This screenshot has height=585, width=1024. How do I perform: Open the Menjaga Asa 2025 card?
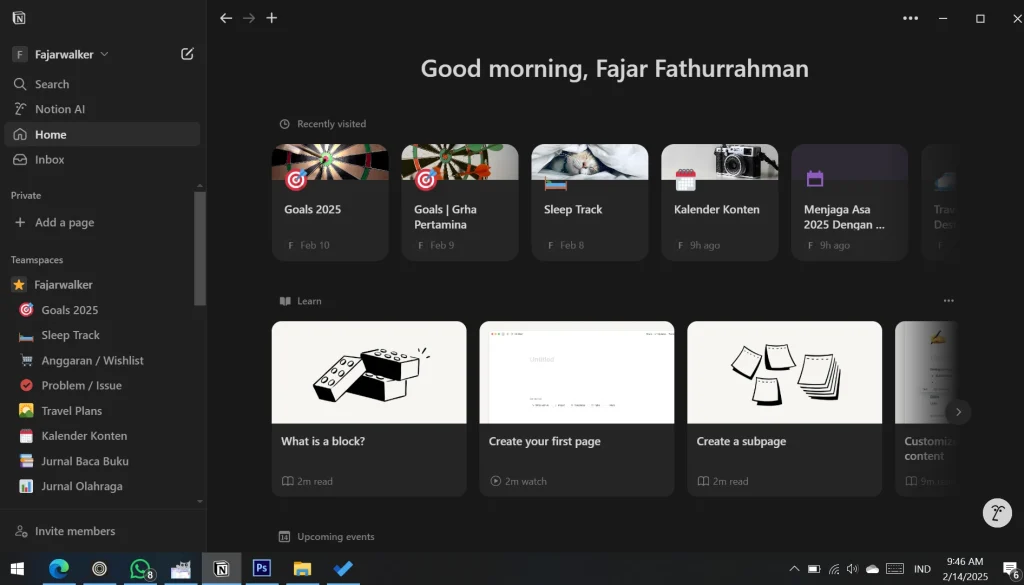[x=850, y=202]
